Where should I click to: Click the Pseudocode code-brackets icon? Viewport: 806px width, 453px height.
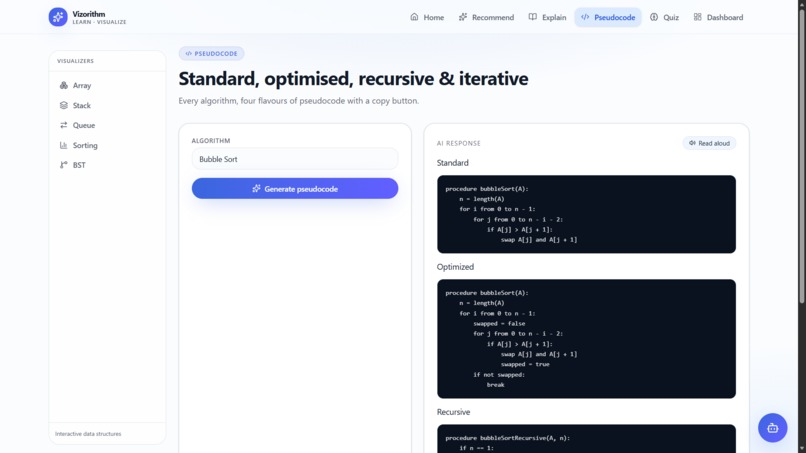point(585,17)
